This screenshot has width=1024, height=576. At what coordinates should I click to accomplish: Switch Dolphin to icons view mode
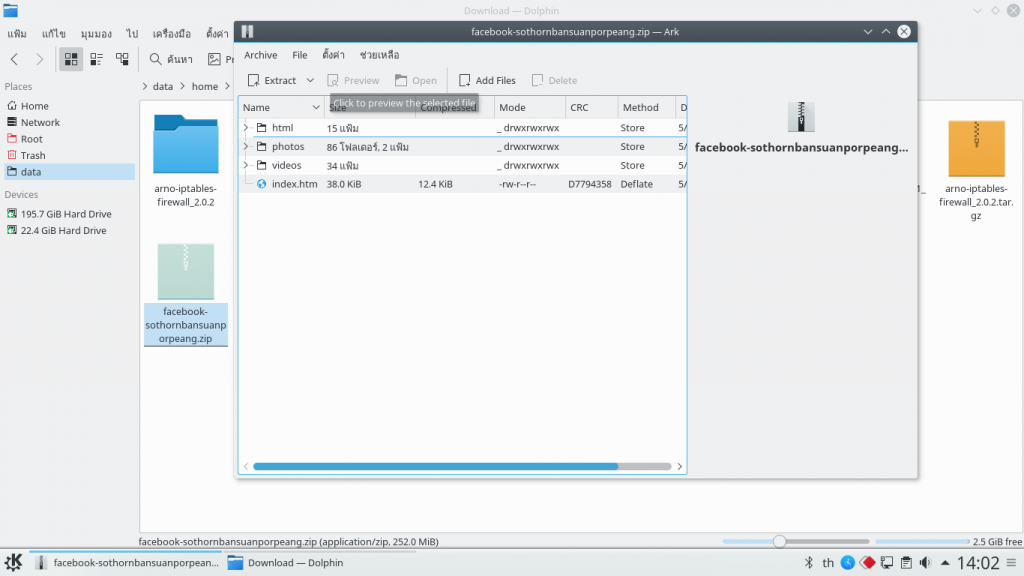point(71,59)
